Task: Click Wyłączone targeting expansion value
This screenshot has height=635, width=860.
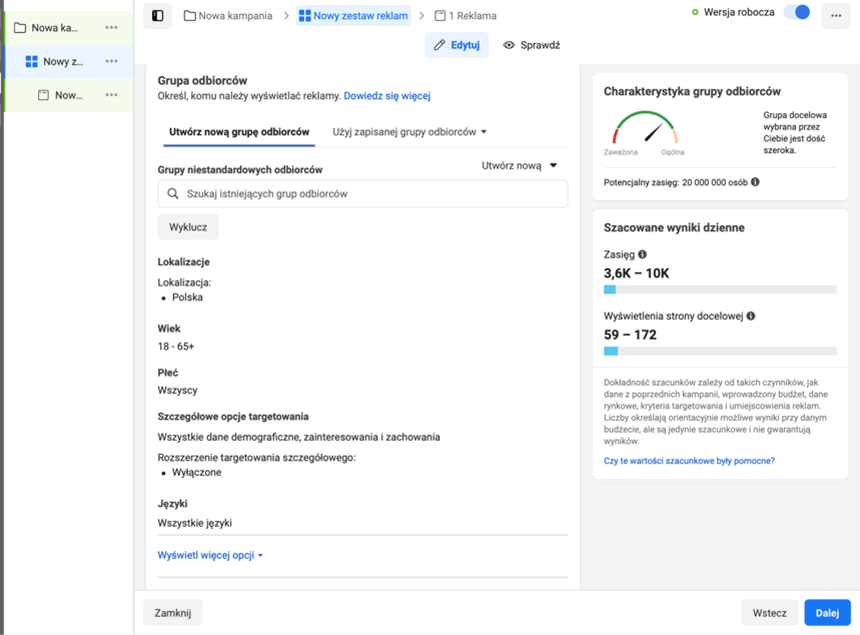Action: [196, 472]
